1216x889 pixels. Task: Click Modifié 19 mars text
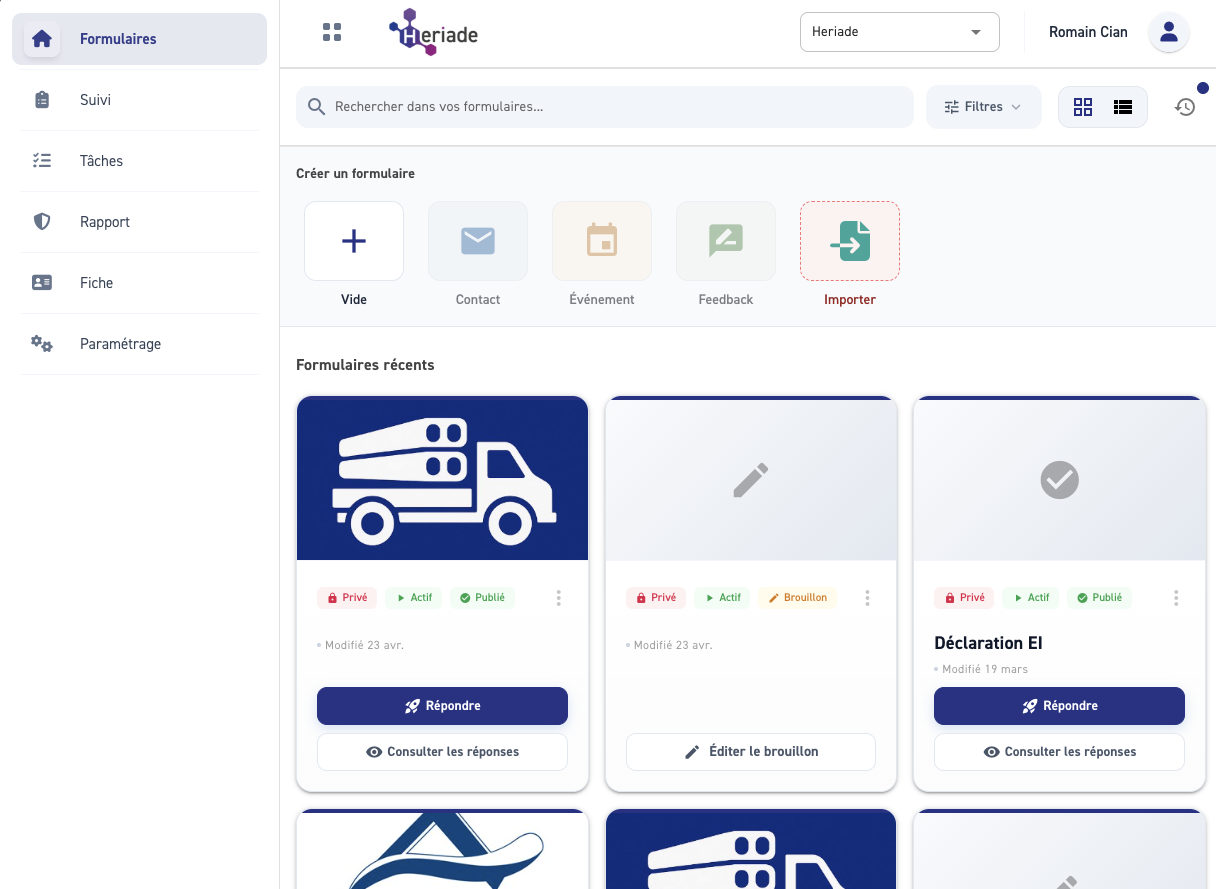pyautogui.click(x=985, y=669)
